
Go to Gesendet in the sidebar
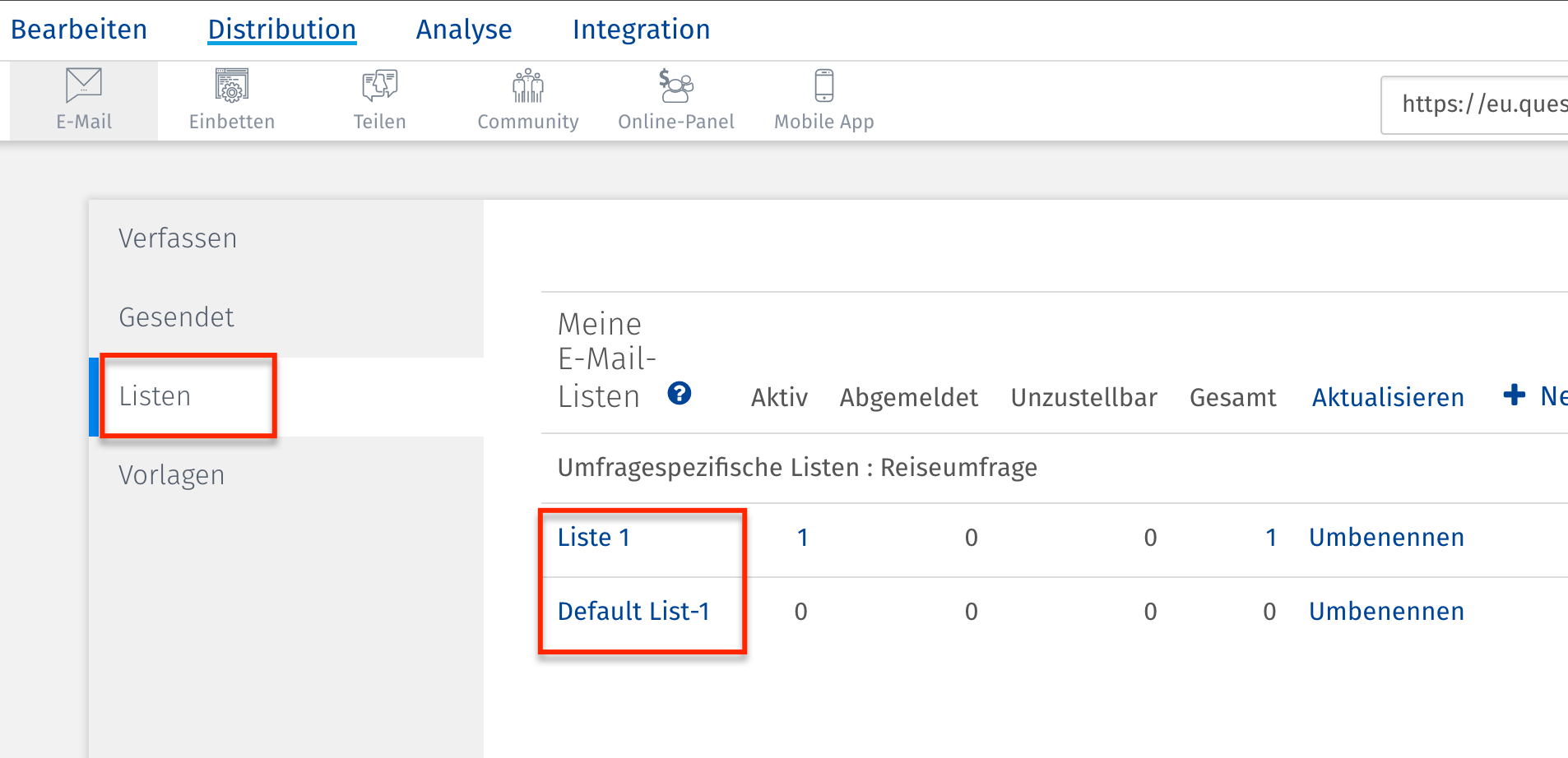tap(176, 317)
